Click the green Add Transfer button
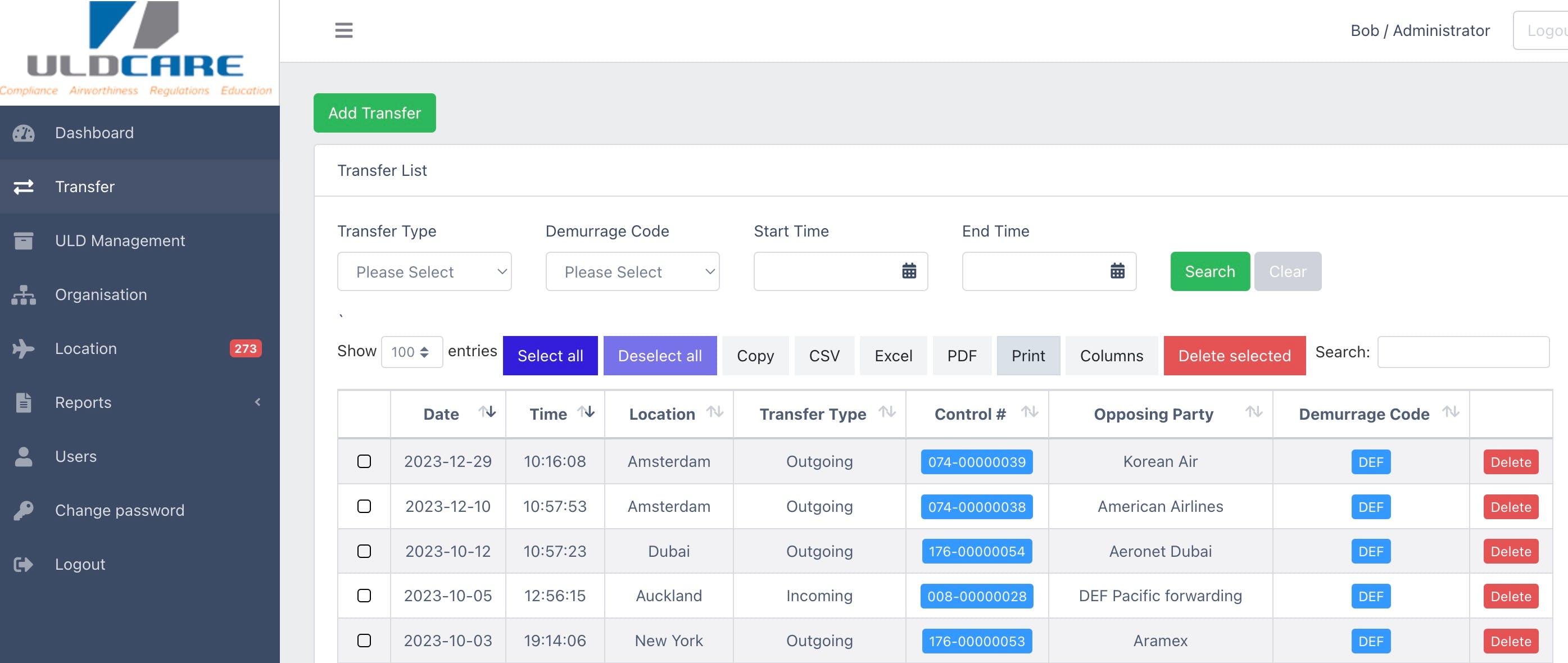 [374, 112]
